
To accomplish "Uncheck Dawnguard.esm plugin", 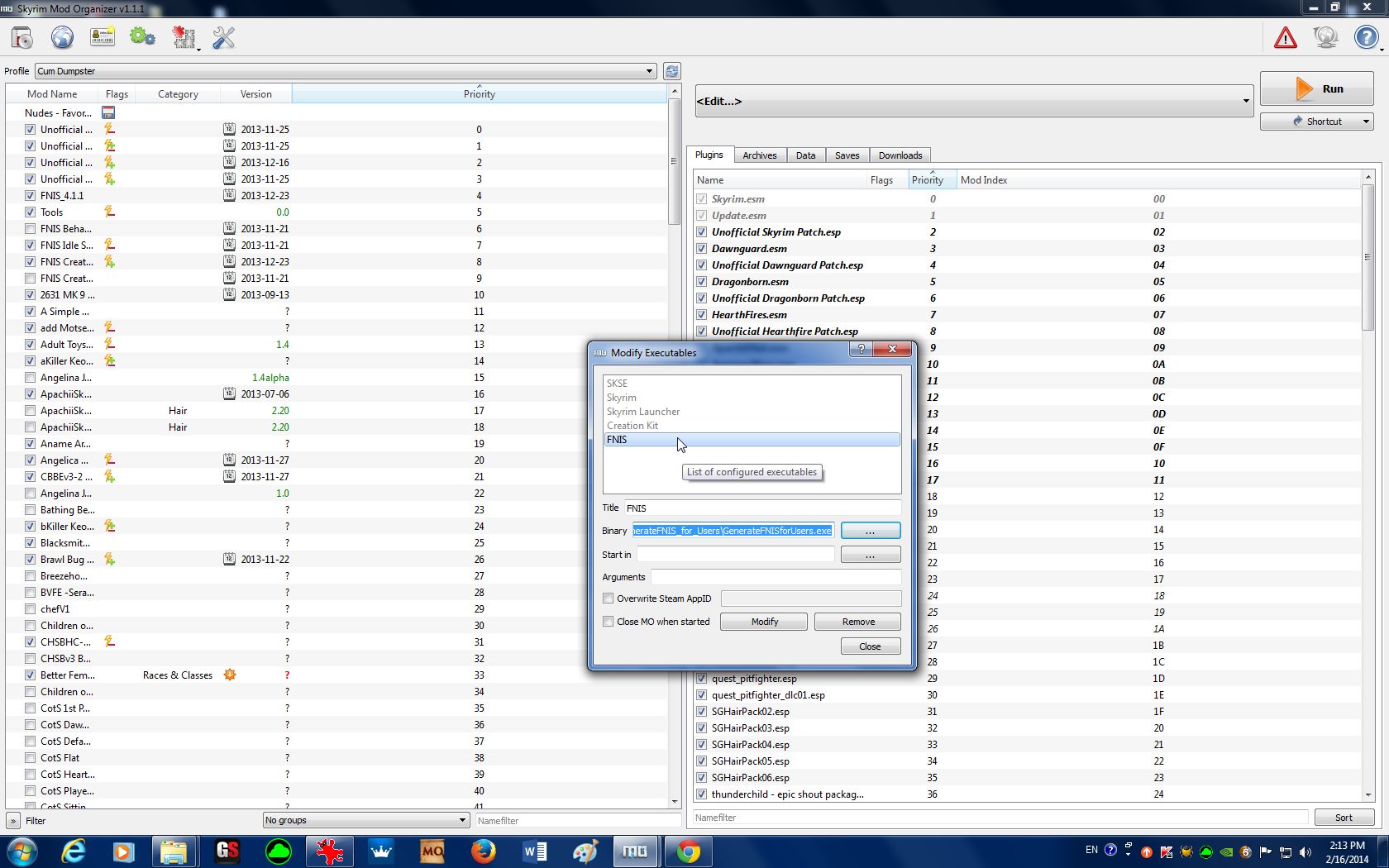I will click(x=702, y=249).
